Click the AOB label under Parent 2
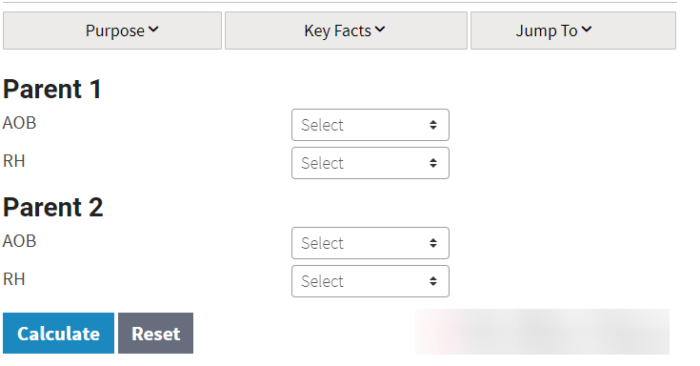This screenshot has height=366, width=700. coord(20,241)
